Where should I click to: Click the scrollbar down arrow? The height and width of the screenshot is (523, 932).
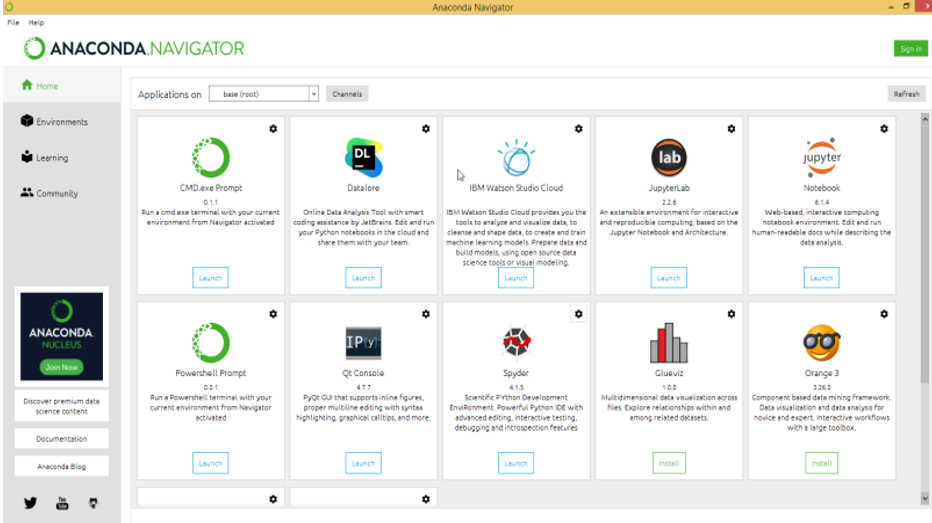click(925, 499)
